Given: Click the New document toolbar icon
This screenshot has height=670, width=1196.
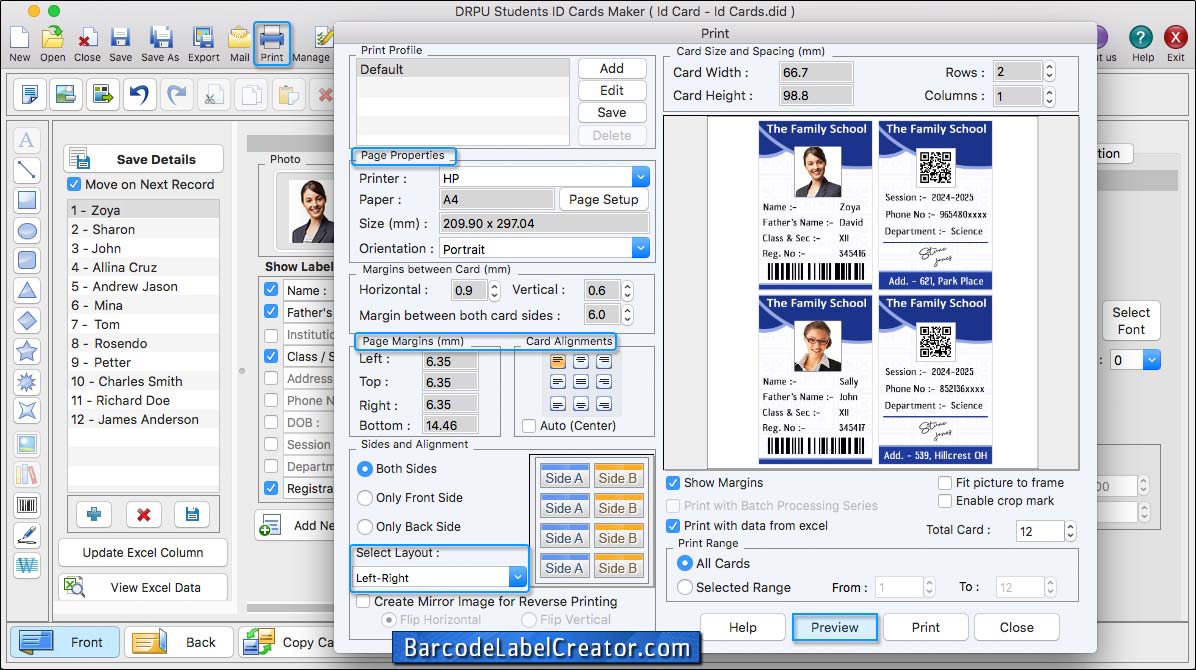Looking at the screenshot, I should tap(19, 43).
